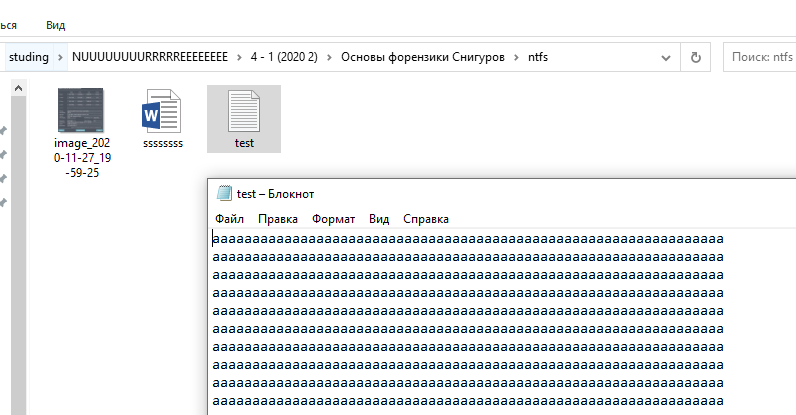796x415 pixels.
Task: Refresh the ntfs folder view
Action: tap(695, 57)
